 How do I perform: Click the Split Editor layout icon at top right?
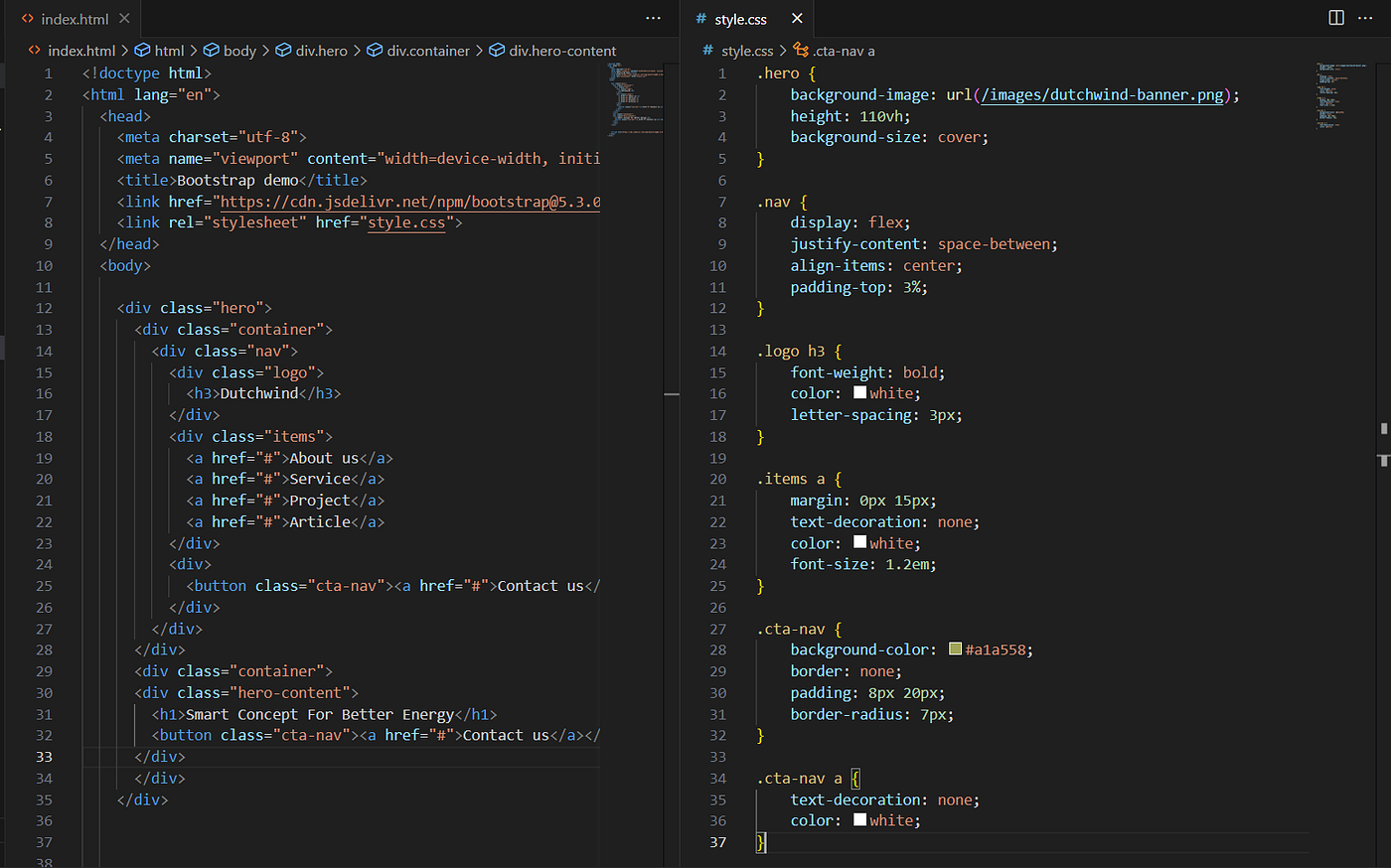tap(1334, 17)
